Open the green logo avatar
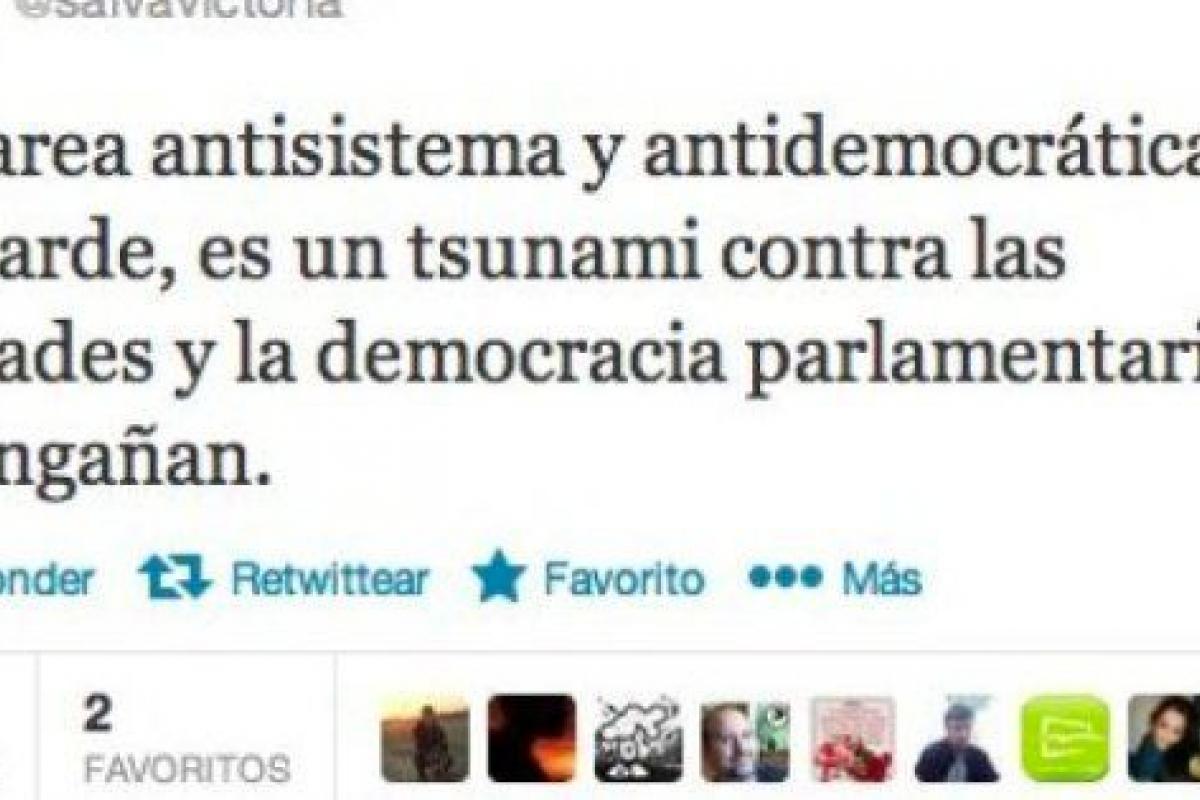The image size is (1200, 800). click(1065, 738)
